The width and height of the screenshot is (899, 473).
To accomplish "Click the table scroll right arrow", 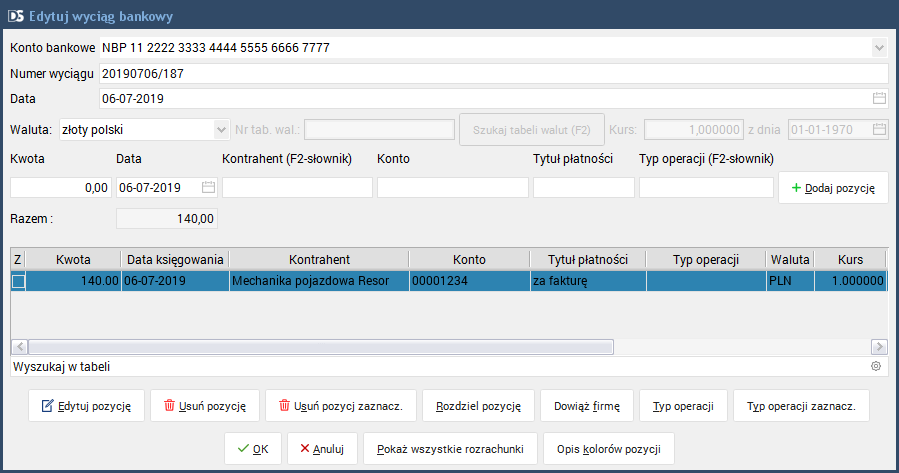I will (x=879, y=346).
